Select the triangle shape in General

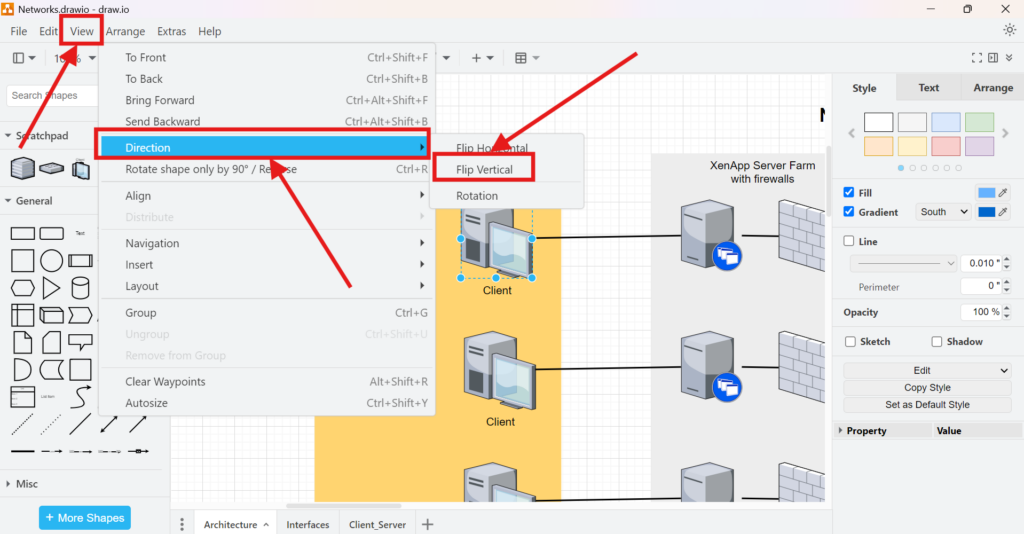click(51, 288)
